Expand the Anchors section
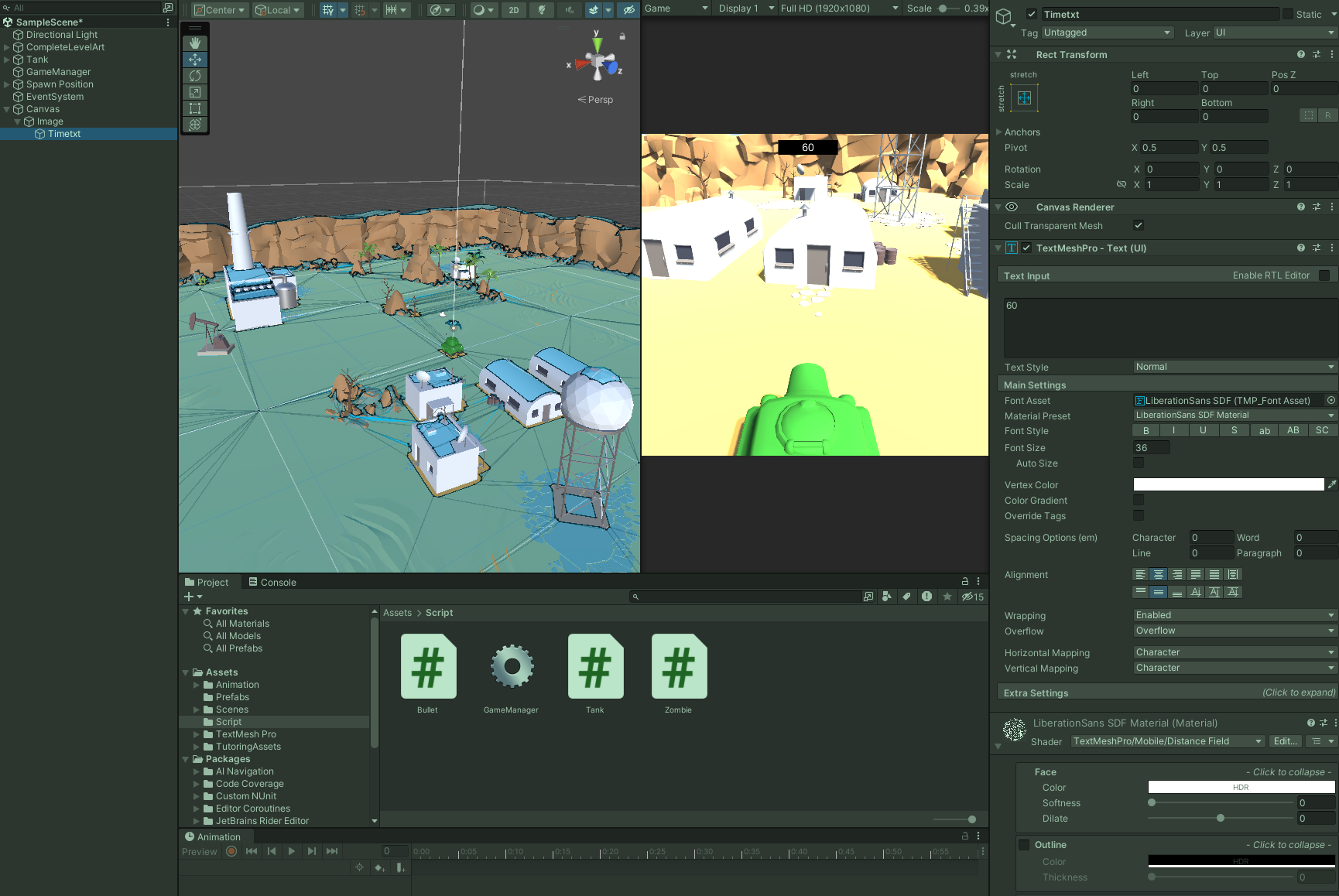Screen dimensions: 1339x896 coord(999,132)
